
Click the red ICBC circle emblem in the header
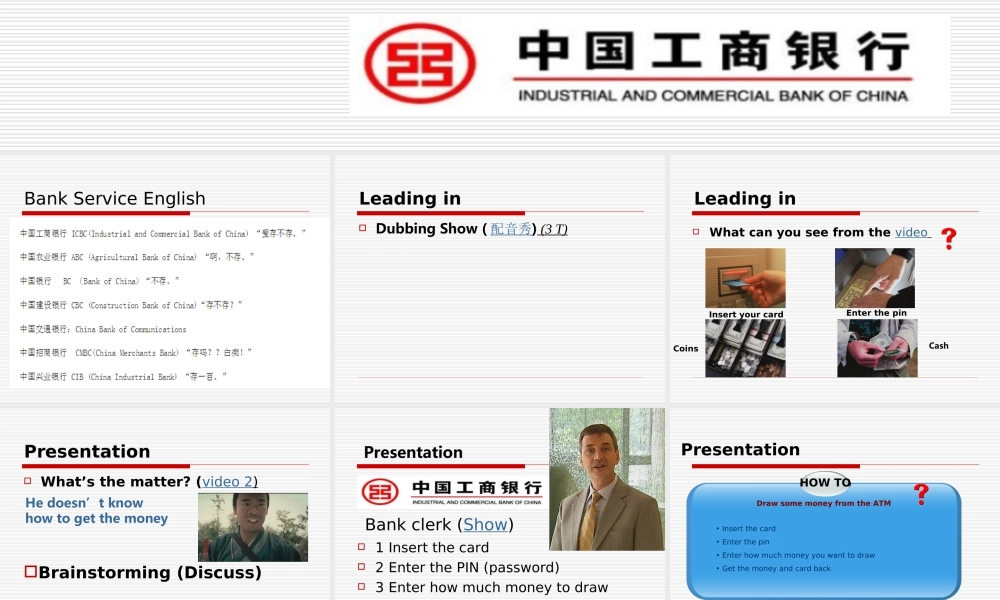point(420,63)
